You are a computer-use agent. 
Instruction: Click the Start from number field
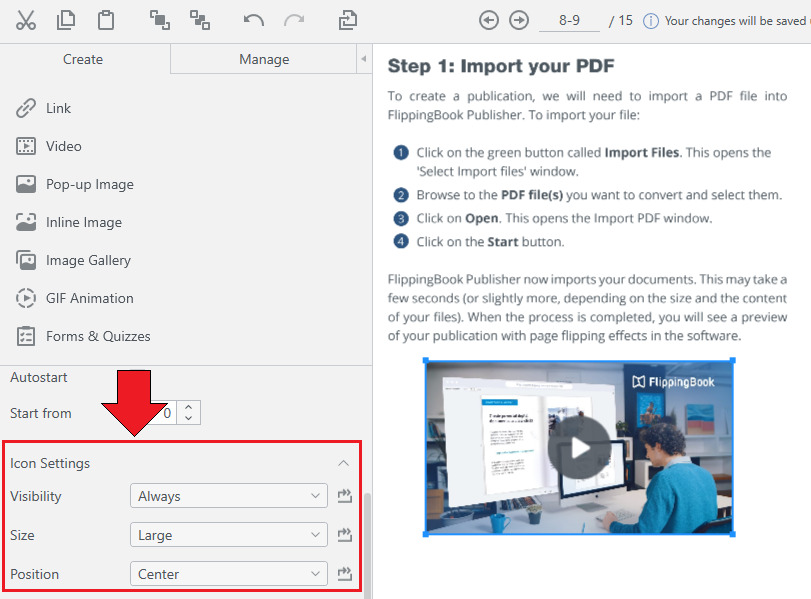[x=164, y=413]
